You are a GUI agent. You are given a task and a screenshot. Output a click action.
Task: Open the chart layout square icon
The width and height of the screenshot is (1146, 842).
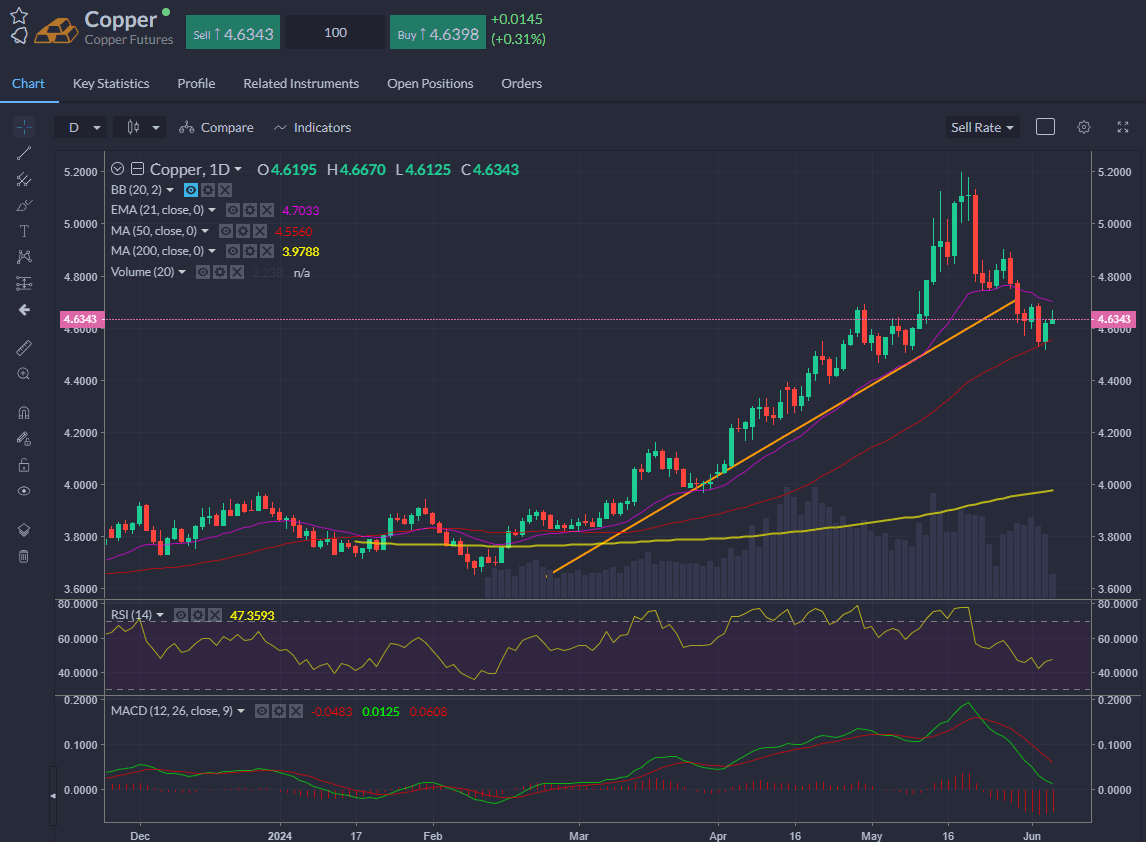[x=1045, y=127]
